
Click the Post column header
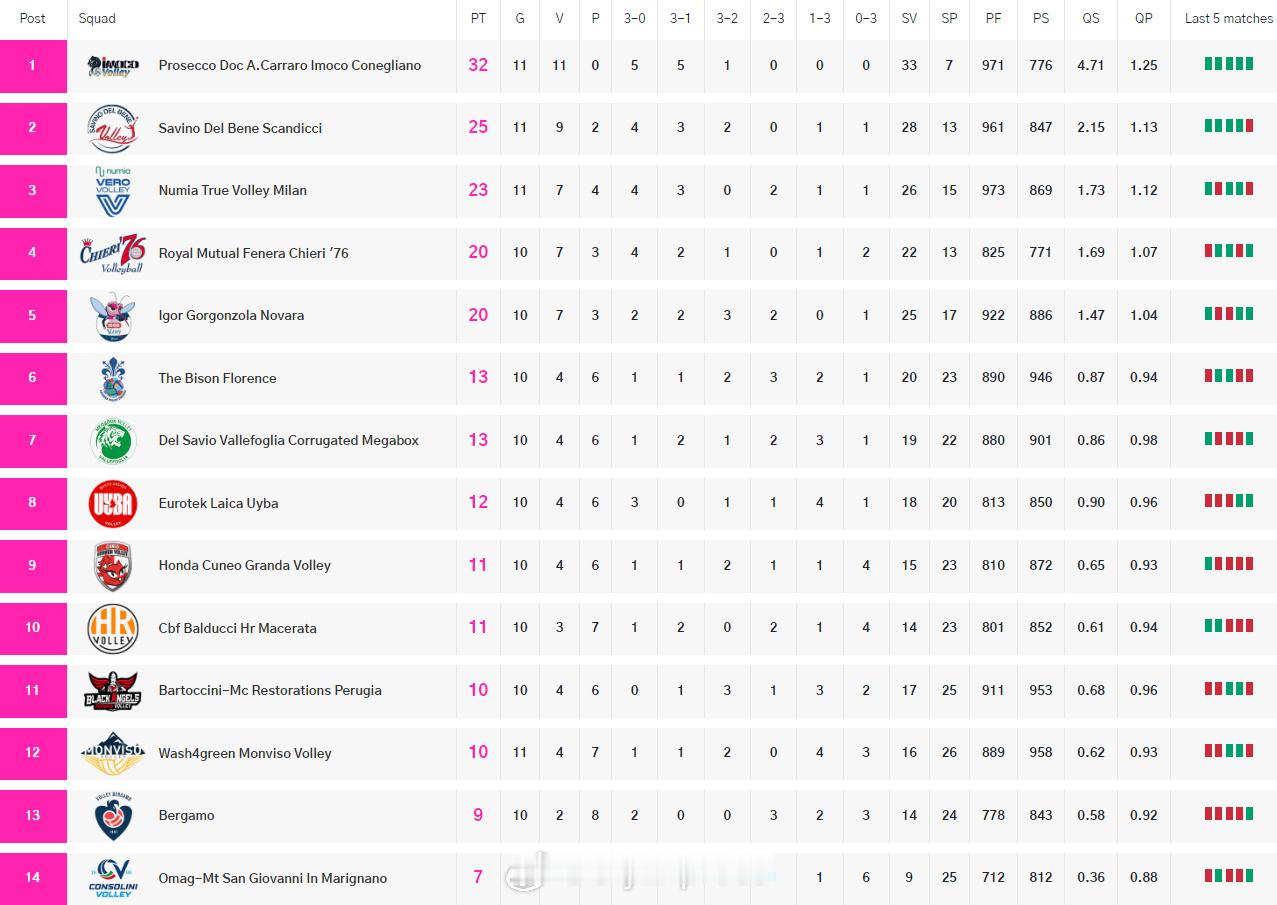pos(33,18)
